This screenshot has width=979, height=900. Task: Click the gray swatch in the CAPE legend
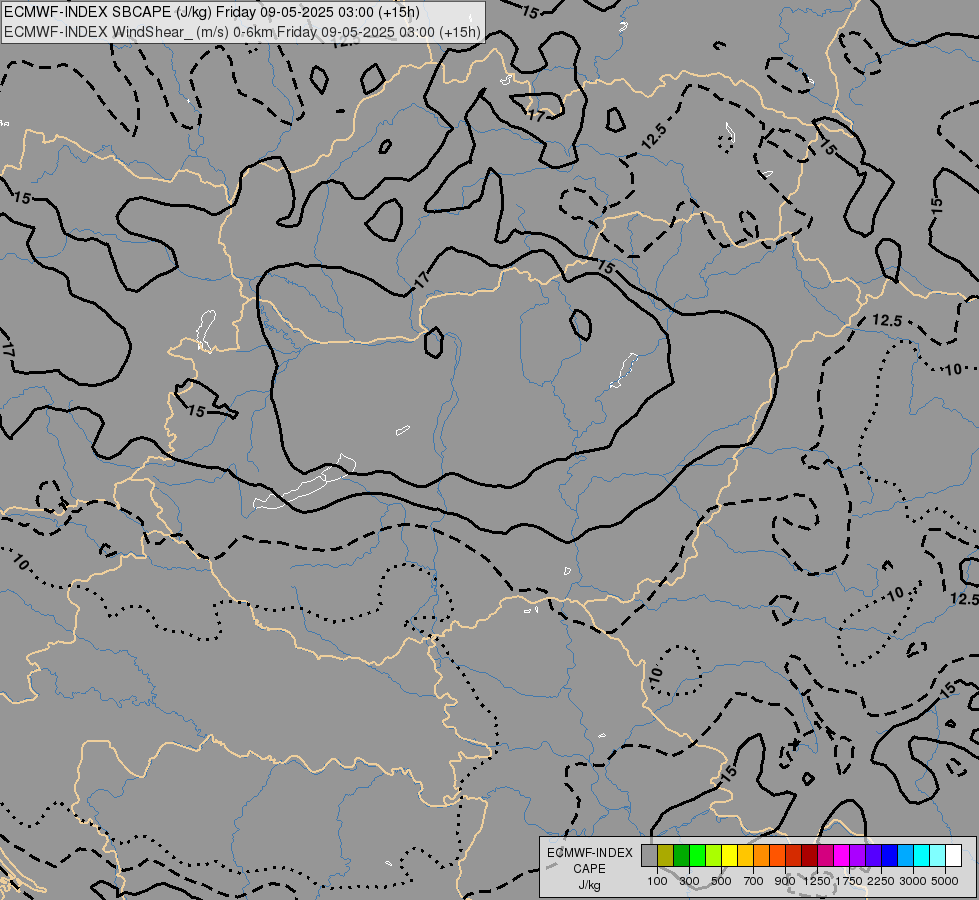(x=649, y=855)
